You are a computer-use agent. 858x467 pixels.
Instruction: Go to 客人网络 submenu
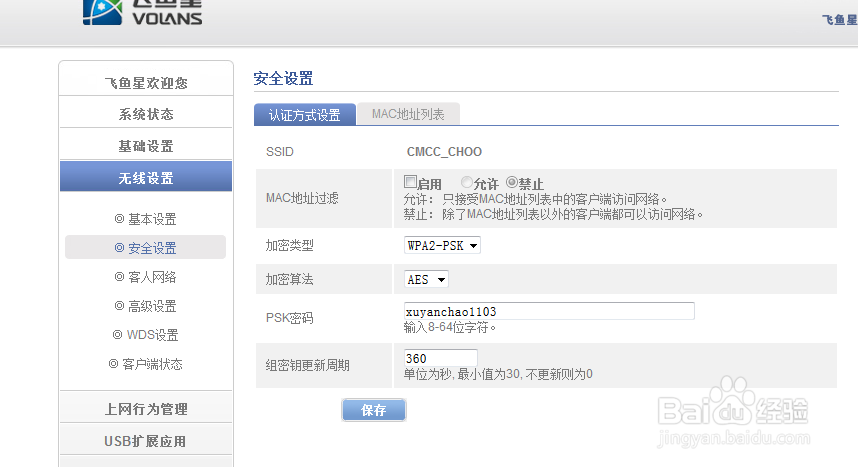[x=146, y=277]
